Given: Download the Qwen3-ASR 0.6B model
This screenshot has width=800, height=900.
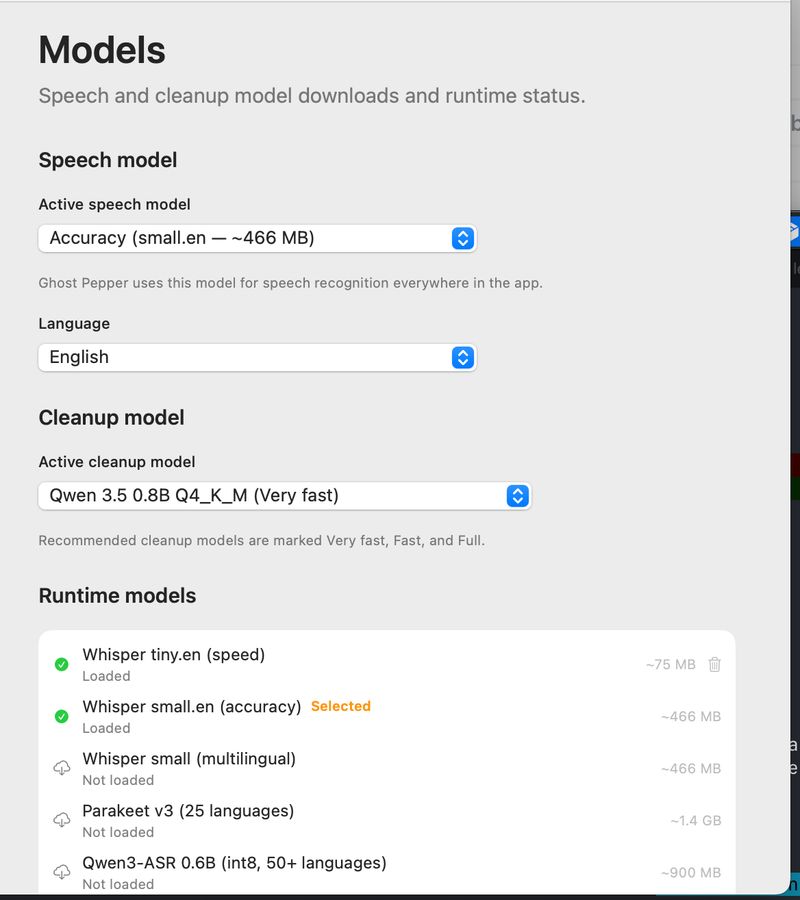Looking at the screenshot, I should (62, 872).
